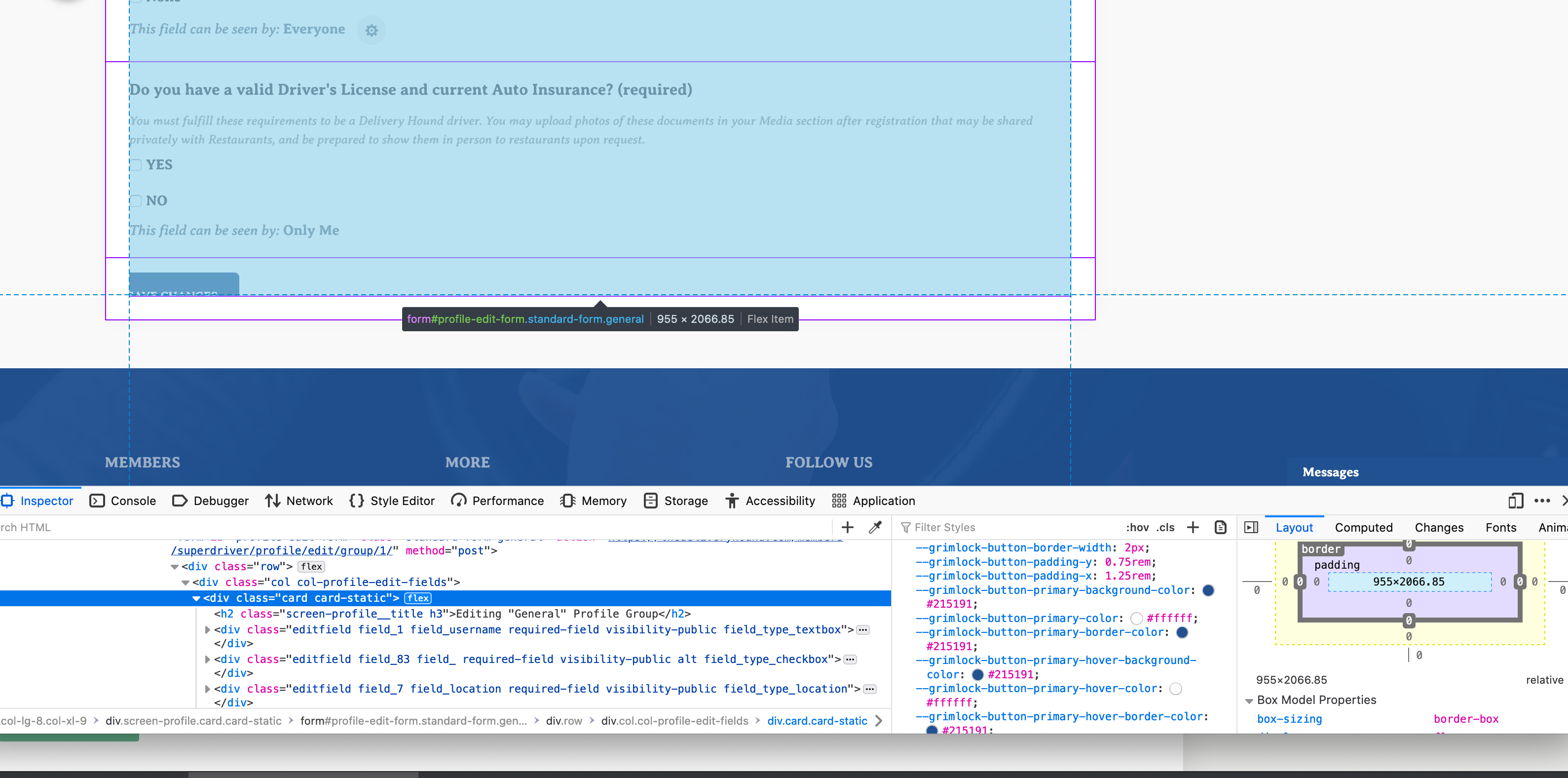Open the Debugger panel
Image resolution: width=1568 pixels, height=778 pixels.
(x=211, y=500)
